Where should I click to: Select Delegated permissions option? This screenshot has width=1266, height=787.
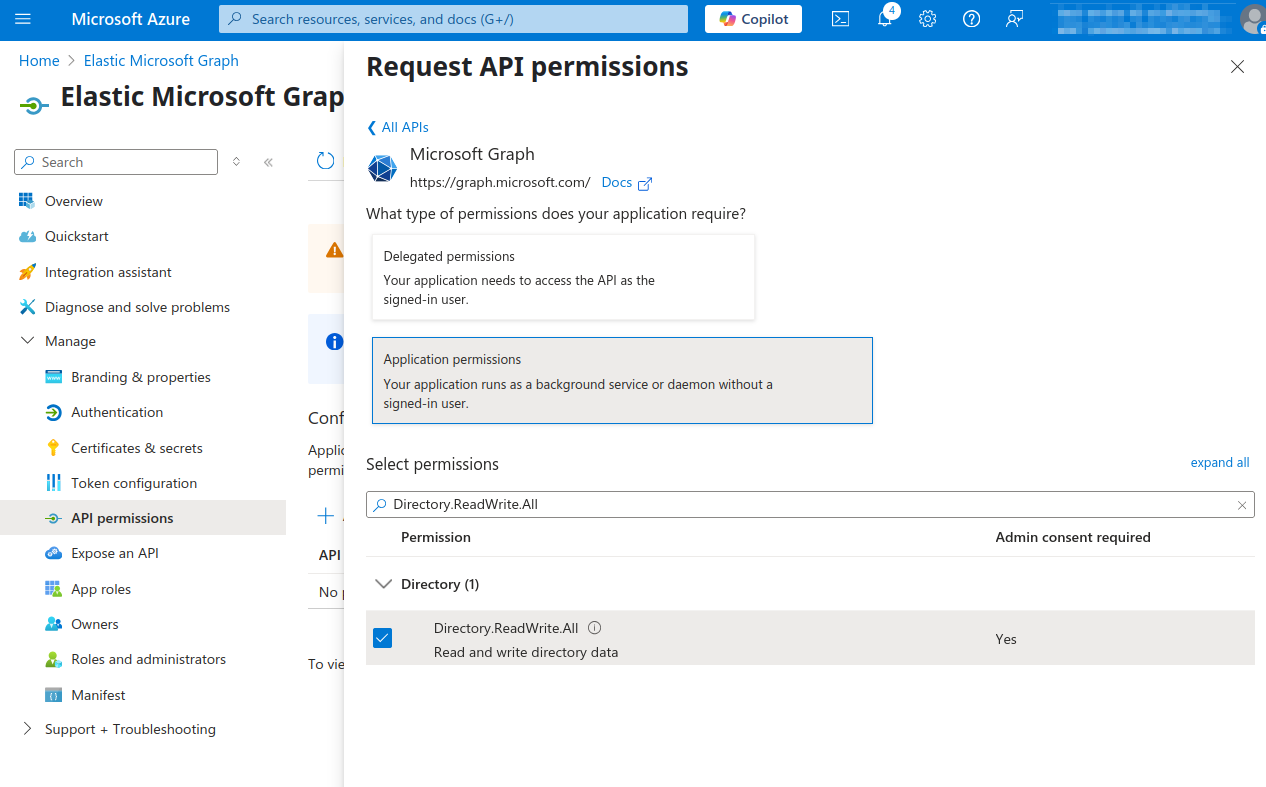563,277
